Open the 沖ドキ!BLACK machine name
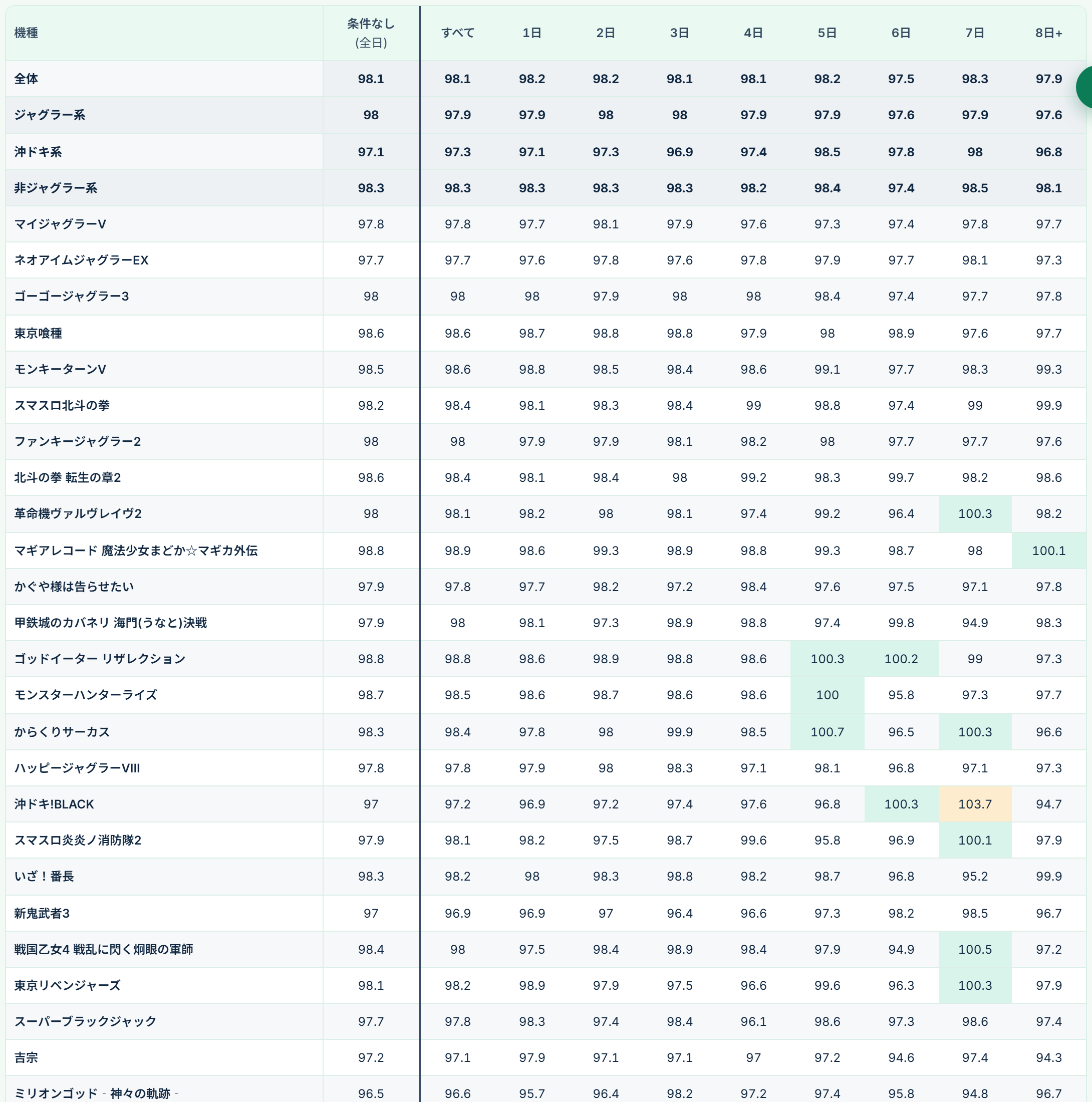Screen dimensions: 1092x1102 [x=54, y=803]
